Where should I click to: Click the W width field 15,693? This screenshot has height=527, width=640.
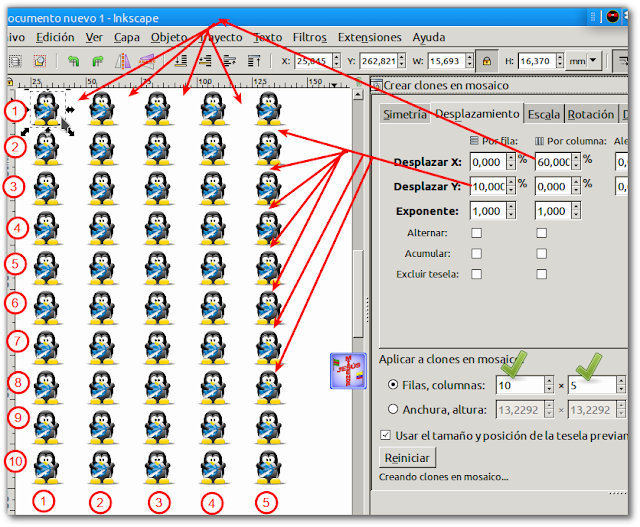[447, 61]
